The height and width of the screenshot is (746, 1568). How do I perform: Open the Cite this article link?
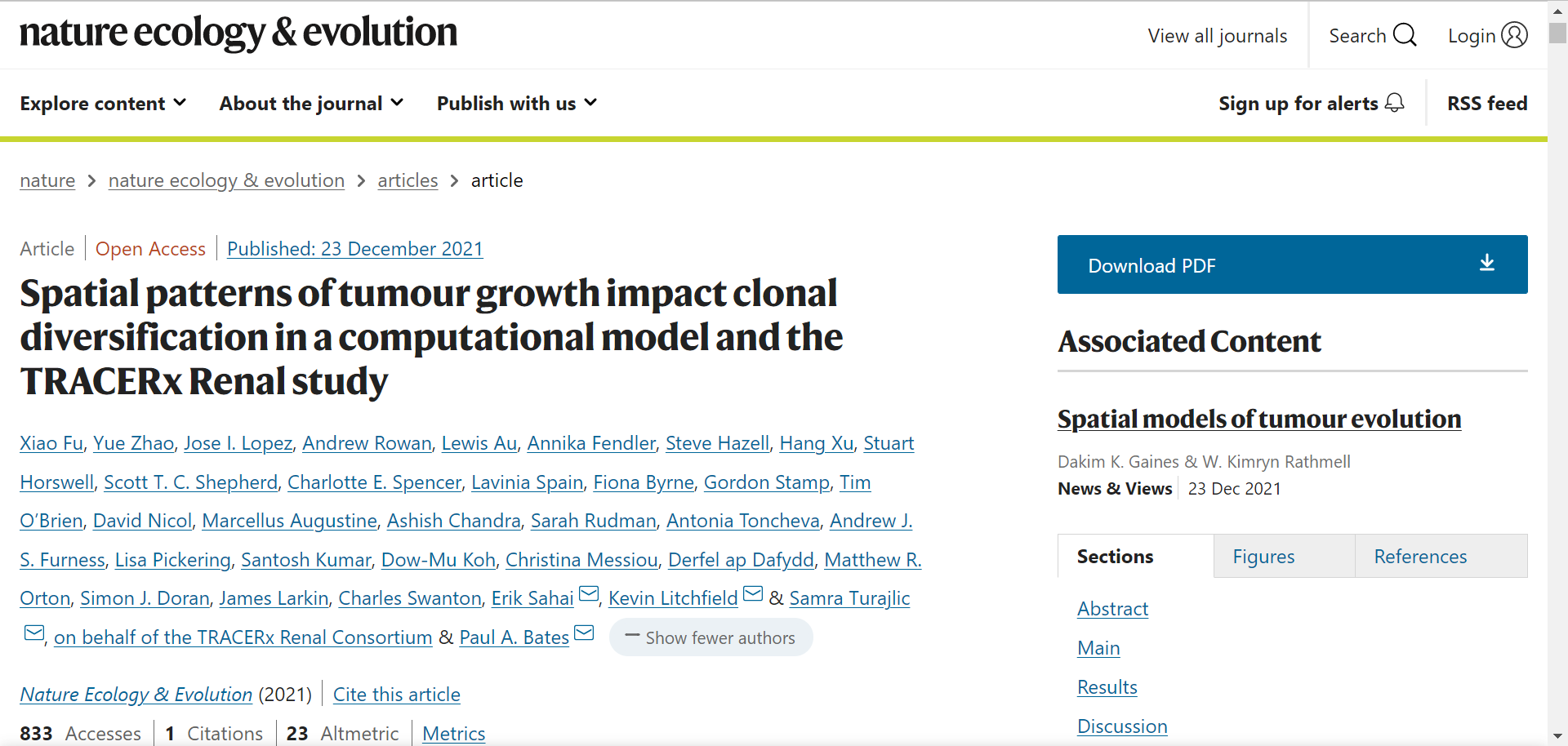click(x=397, y=695)
